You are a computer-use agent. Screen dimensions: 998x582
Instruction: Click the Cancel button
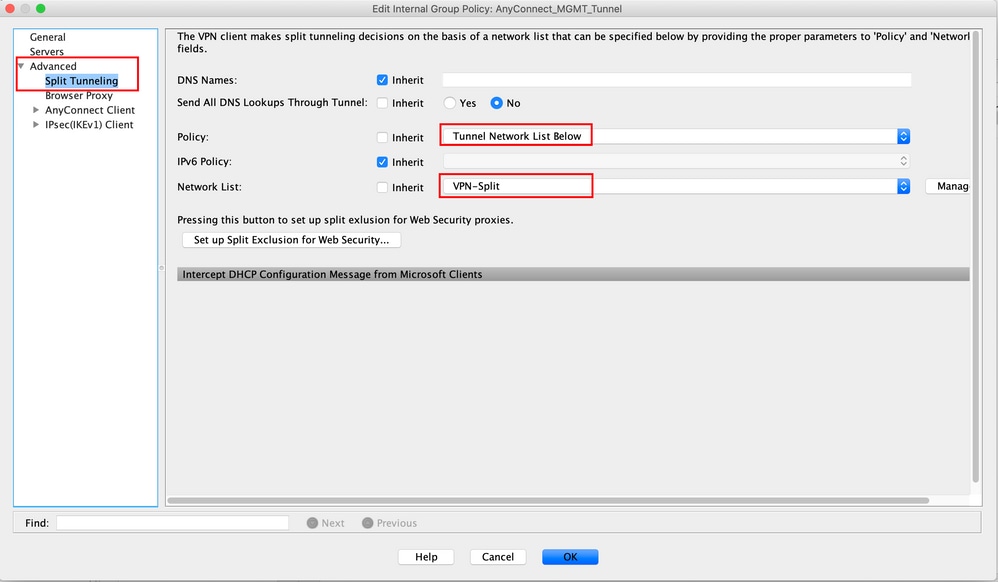(x=498, y=557)
